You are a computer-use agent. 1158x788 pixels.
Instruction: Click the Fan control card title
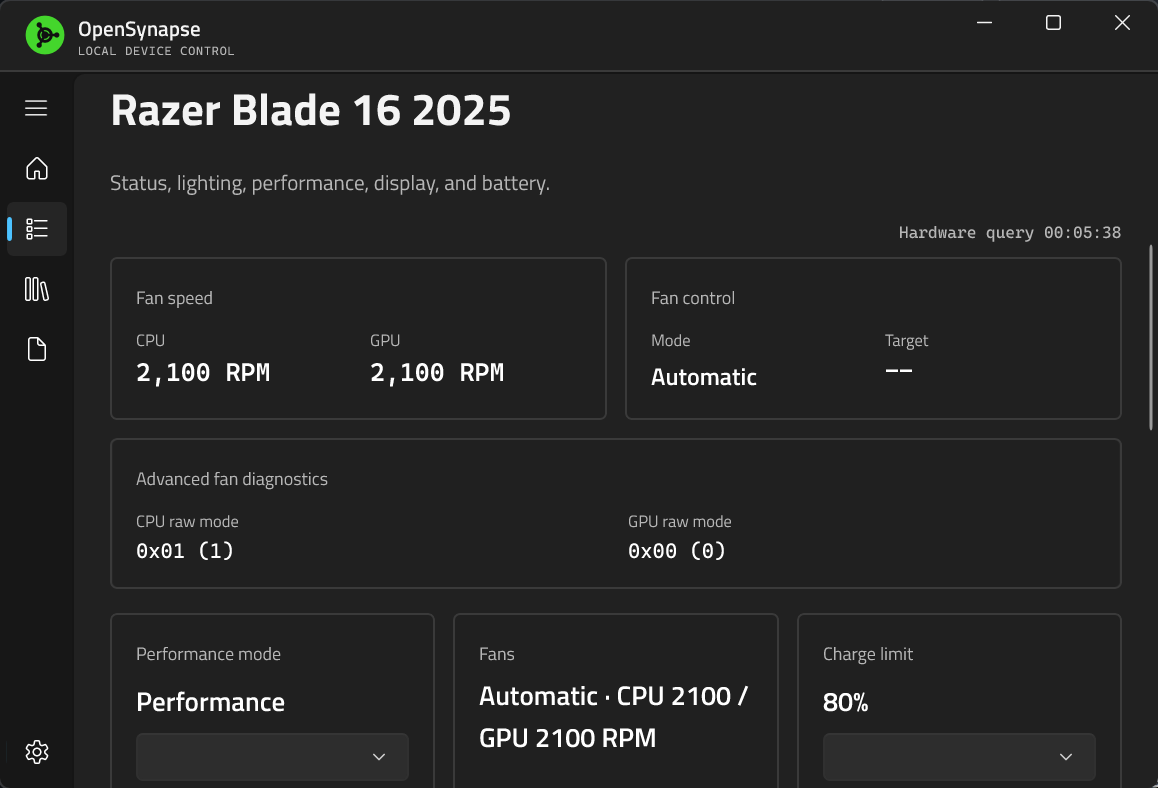pyautogui.click(x=693, y=298)
